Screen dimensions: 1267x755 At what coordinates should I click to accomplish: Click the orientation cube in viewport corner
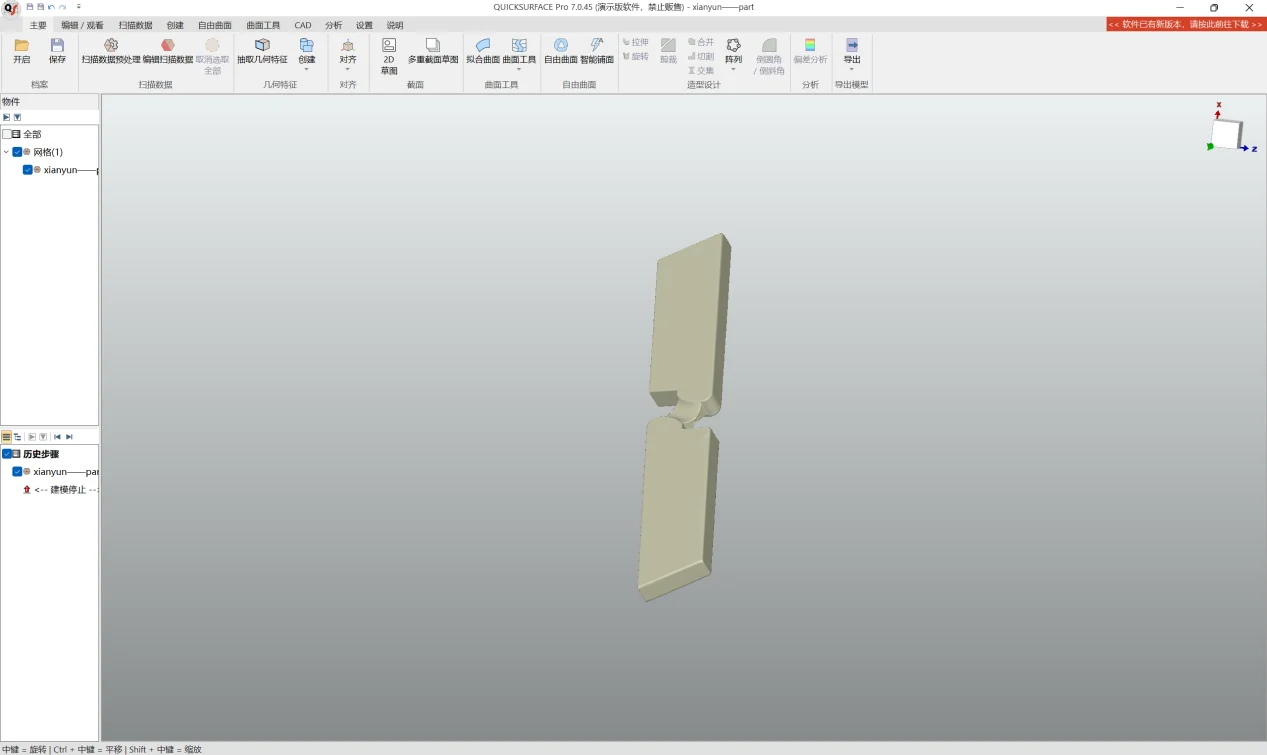1226,134
